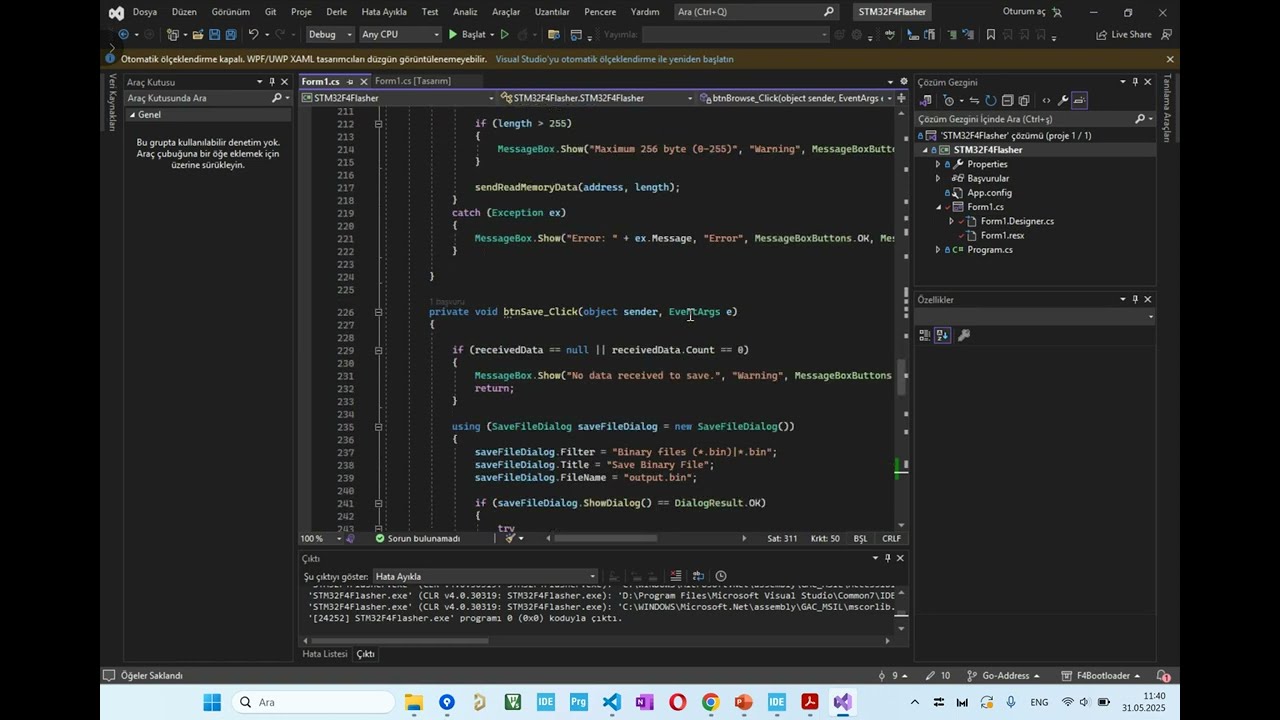Open Opera browser from the taskbar
This screenshot has width=1280, height=720.
tap(677, 702)
